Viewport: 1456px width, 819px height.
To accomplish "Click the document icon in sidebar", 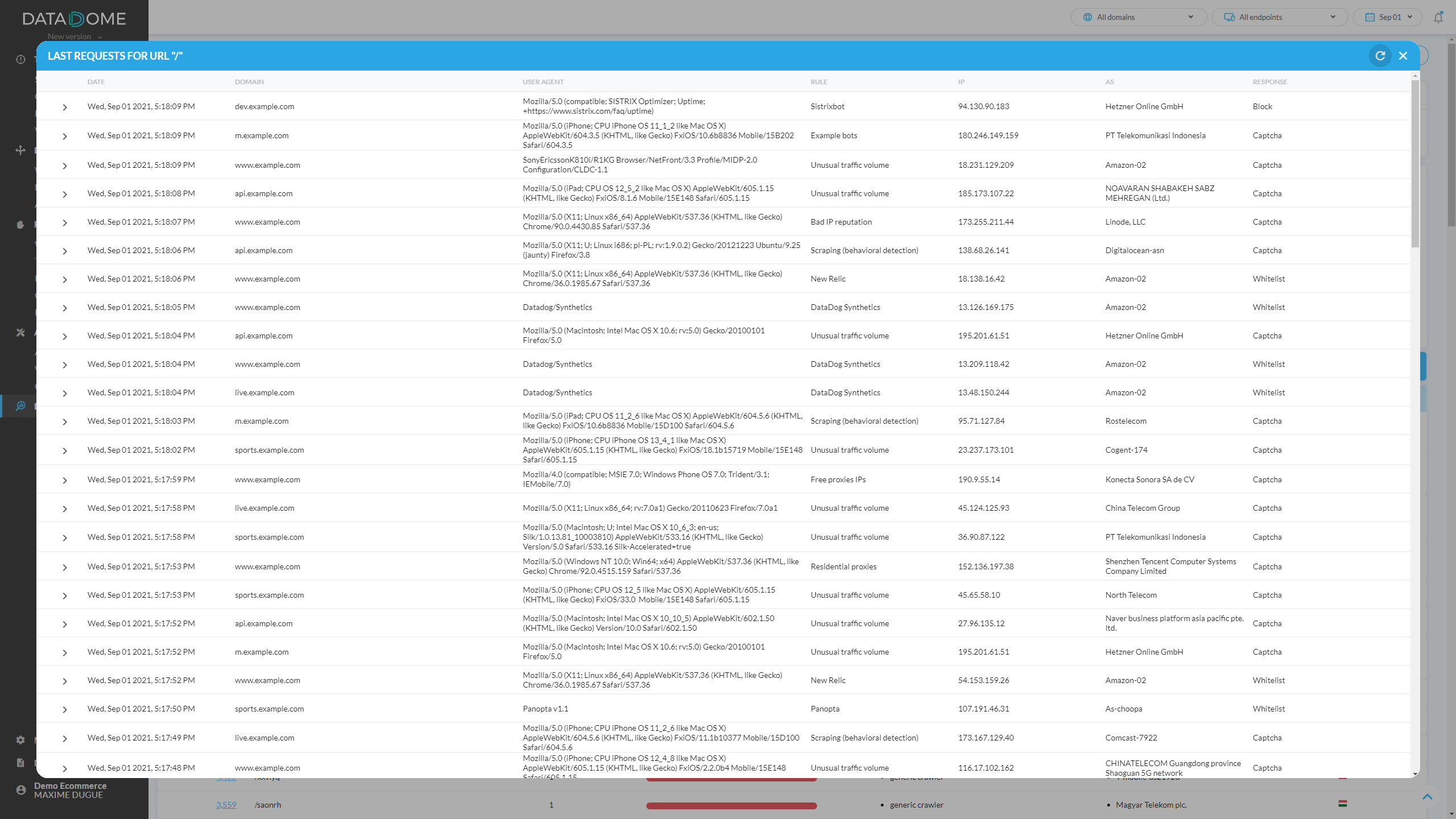I will tap(20, 763).
